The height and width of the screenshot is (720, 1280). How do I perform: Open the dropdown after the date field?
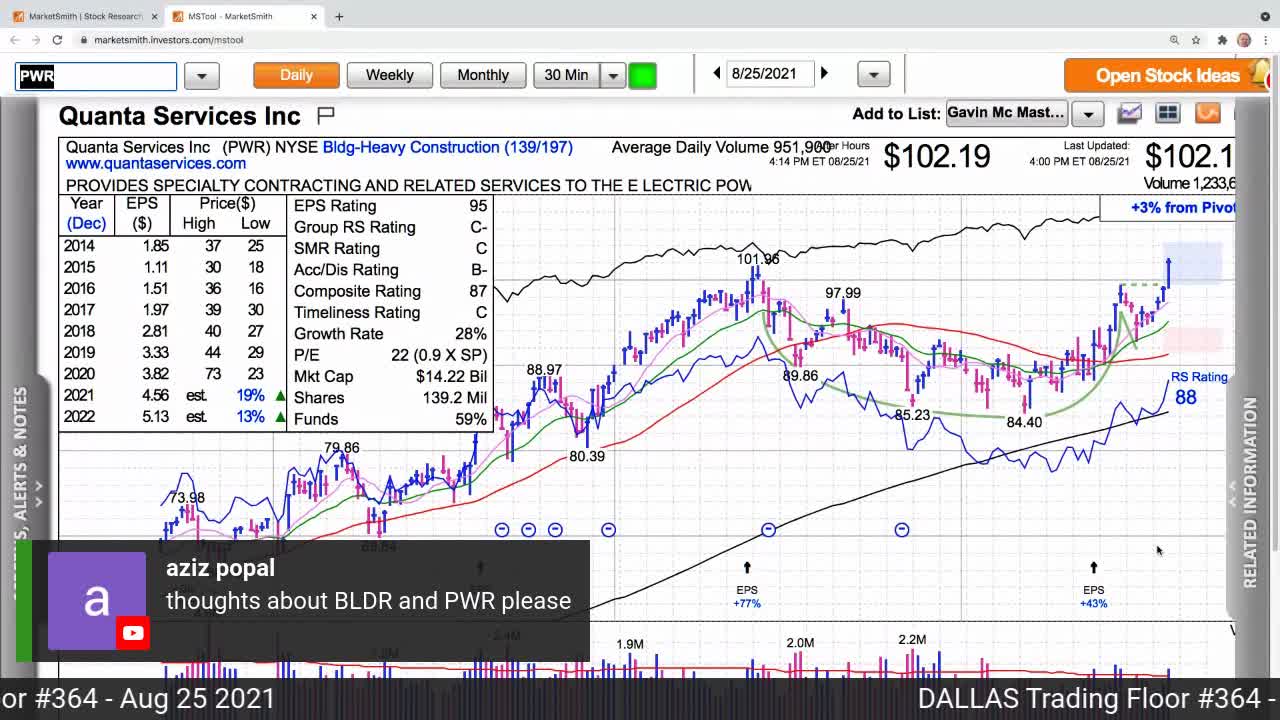point(873,74)
